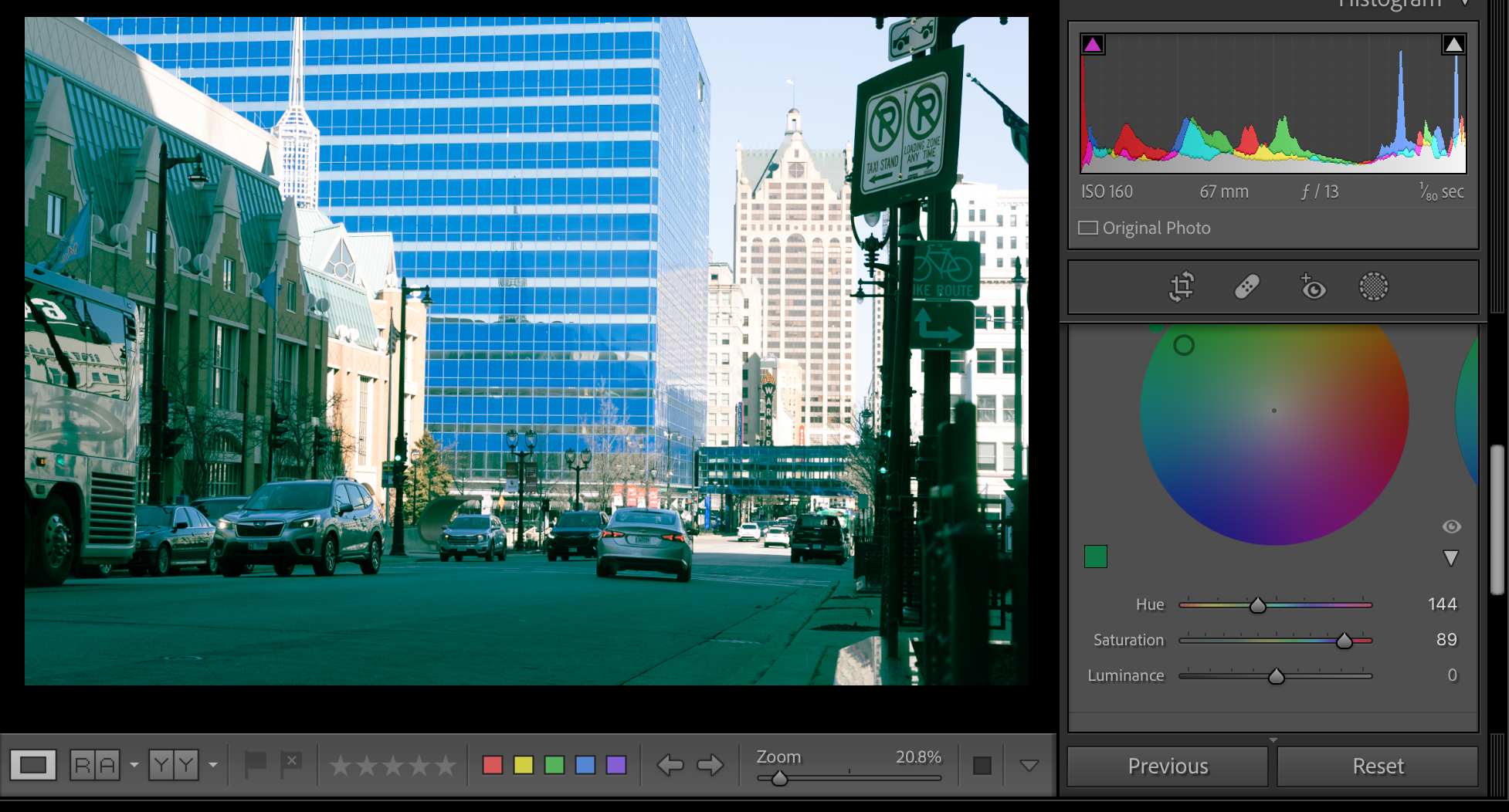Open the Healing Brush tool
The width and height of the screenshot is (1509, 812).
tap(1247, 286)
